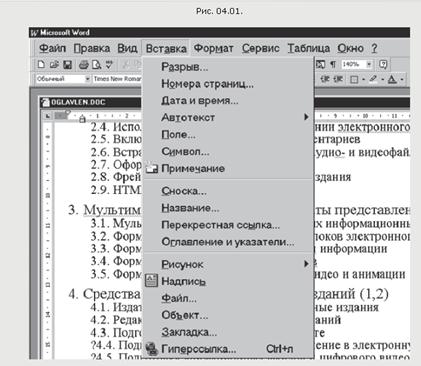Open the Правка menu
Image resolution: width=421 pixels, height=366 pixels.
pyautogui.click(x=92, y=48)
